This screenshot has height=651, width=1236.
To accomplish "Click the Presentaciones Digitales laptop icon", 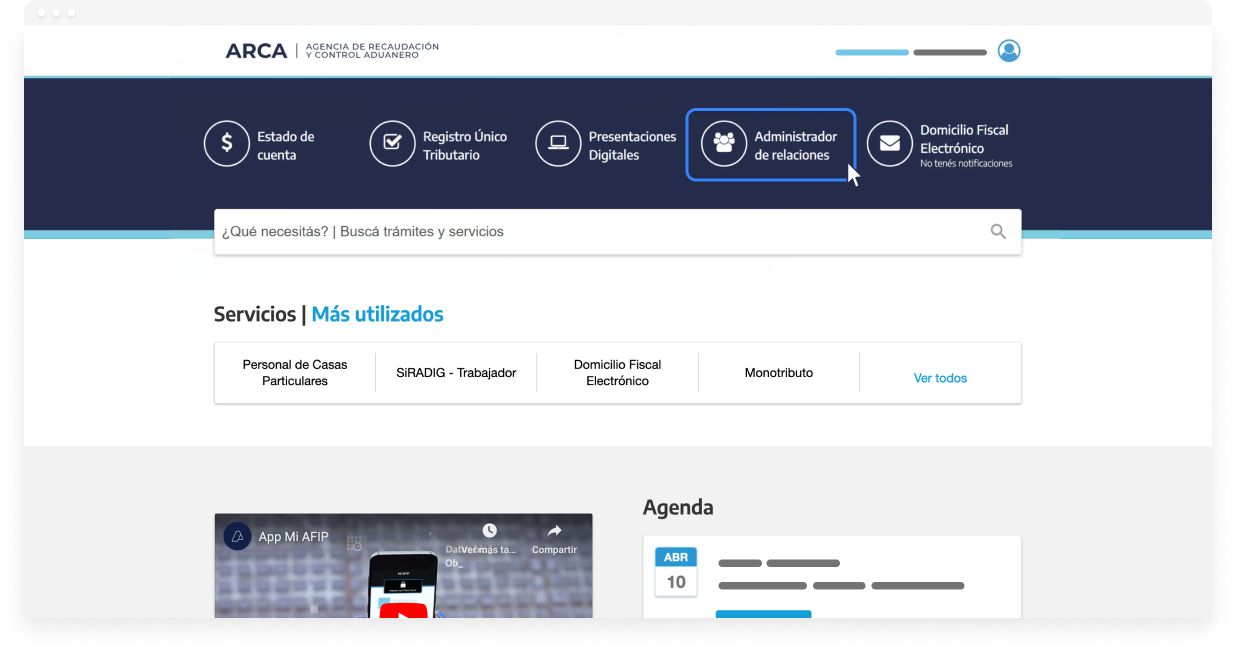I will [558, 143].
